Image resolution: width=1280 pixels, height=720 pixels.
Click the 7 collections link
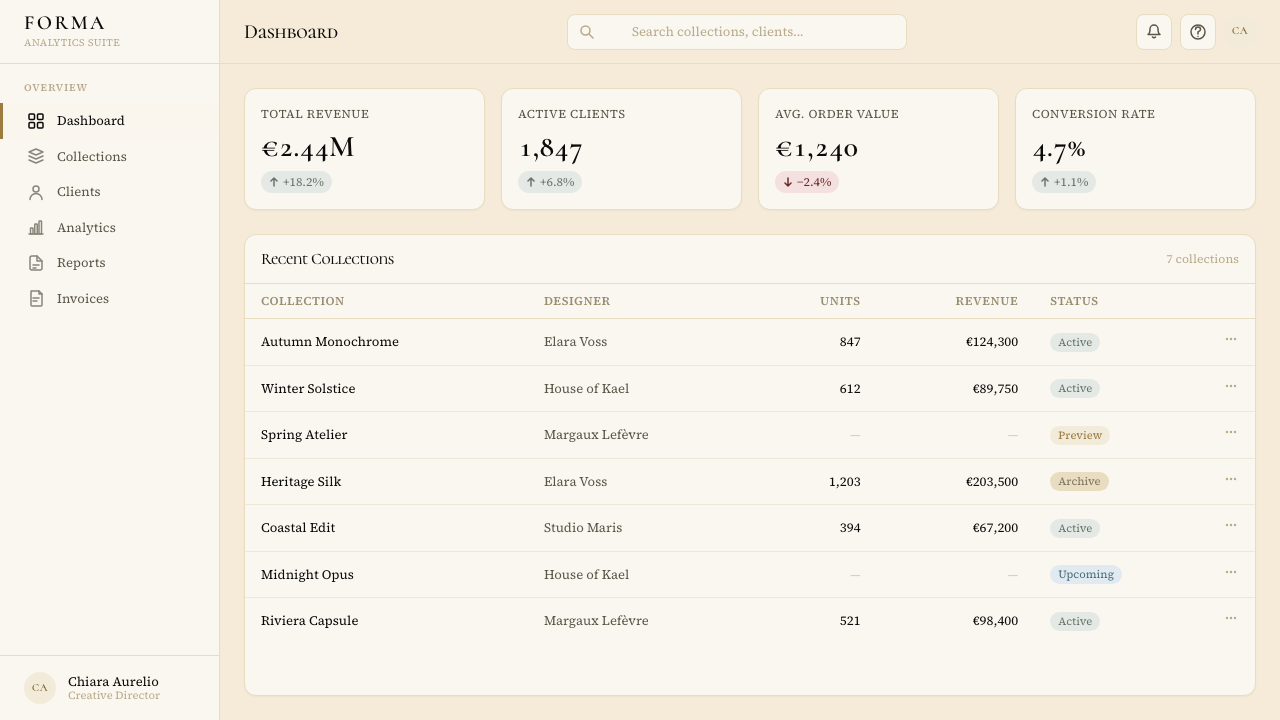(x=1202, y=259)
